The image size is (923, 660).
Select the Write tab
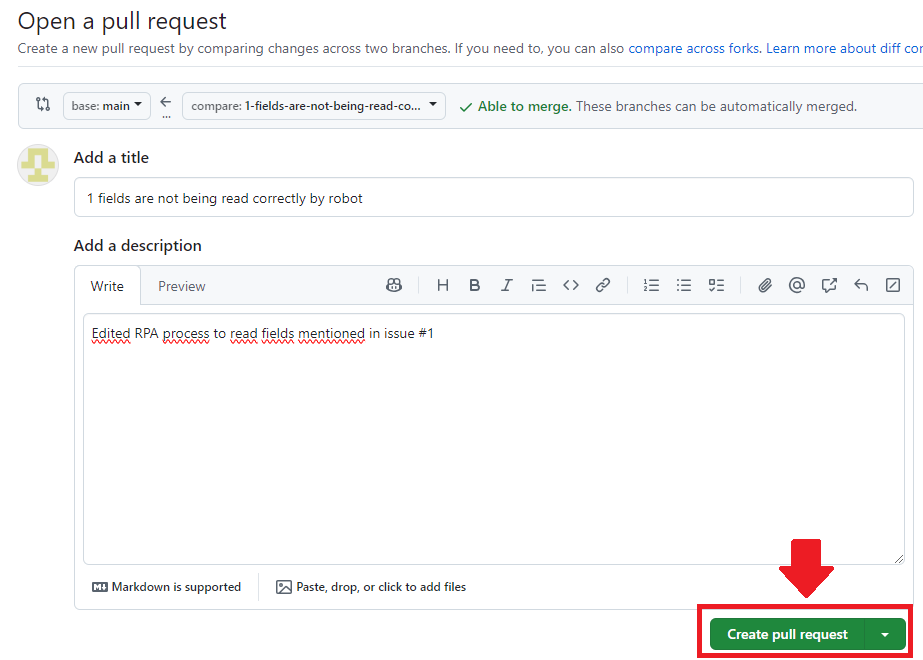pos(107,286)
